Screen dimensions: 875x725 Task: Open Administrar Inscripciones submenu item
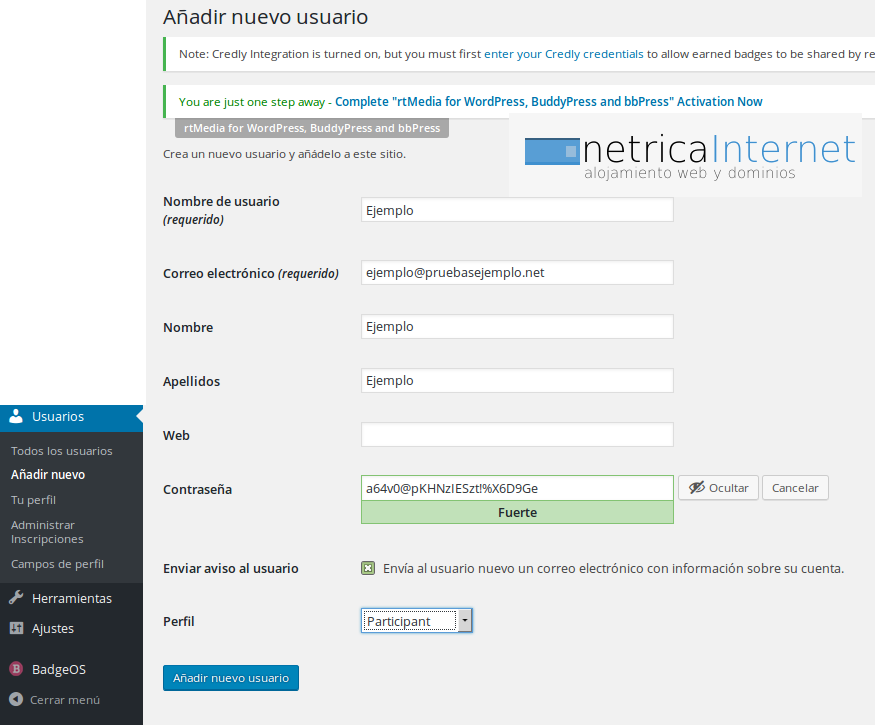(x=47, y=532)
